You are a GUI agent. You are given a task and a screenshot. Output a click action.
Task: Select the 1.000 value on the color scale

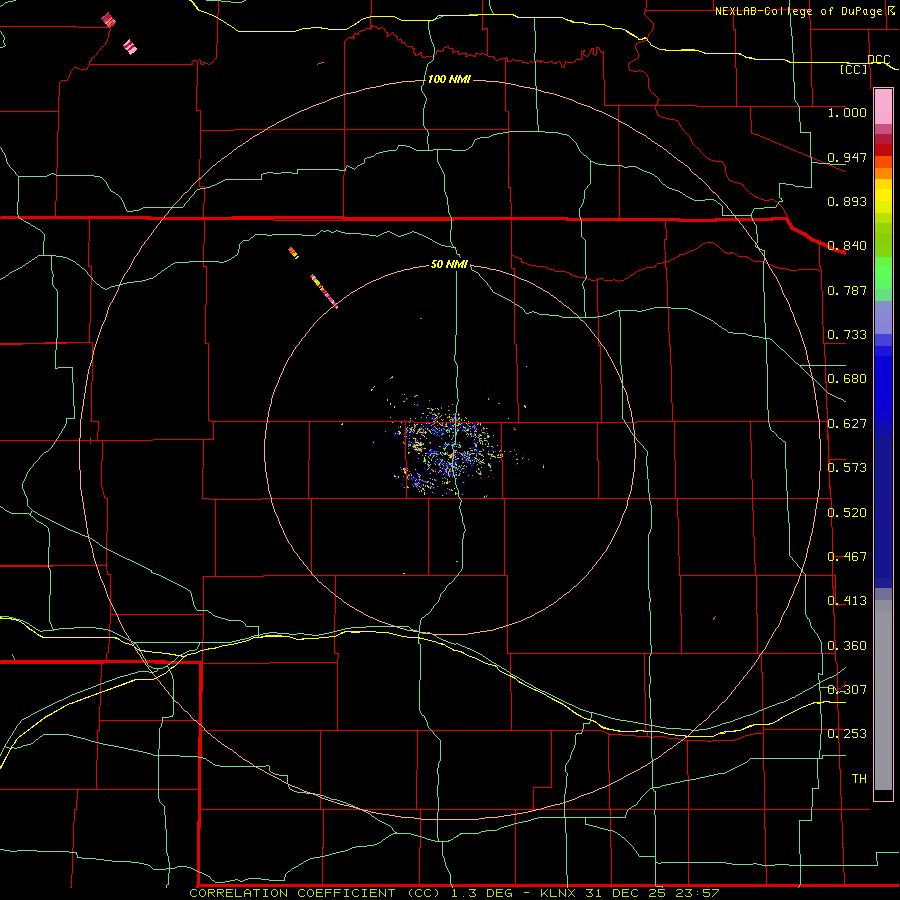point(847,112)
